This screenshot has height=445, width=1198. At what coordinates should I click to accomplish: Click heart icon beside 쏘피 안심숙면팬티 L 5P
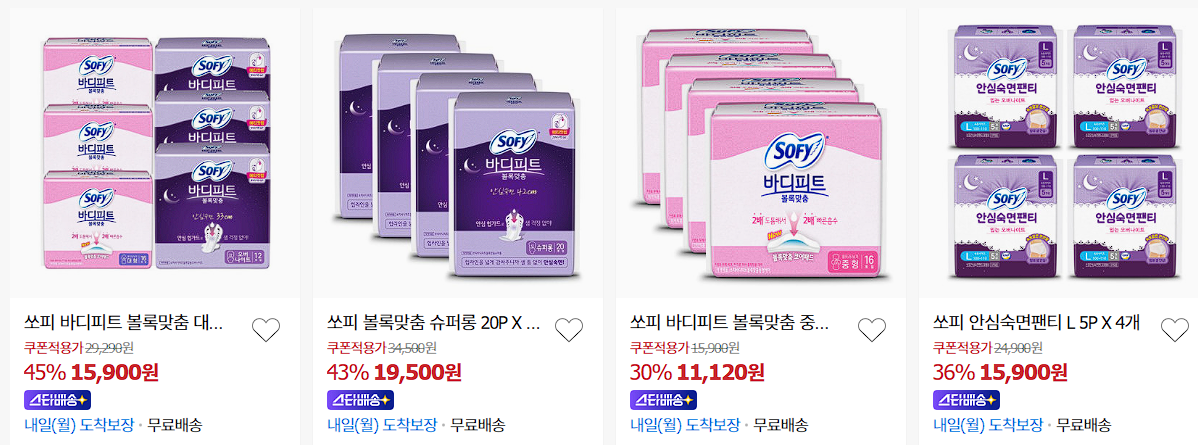(x=1174, y=330)
